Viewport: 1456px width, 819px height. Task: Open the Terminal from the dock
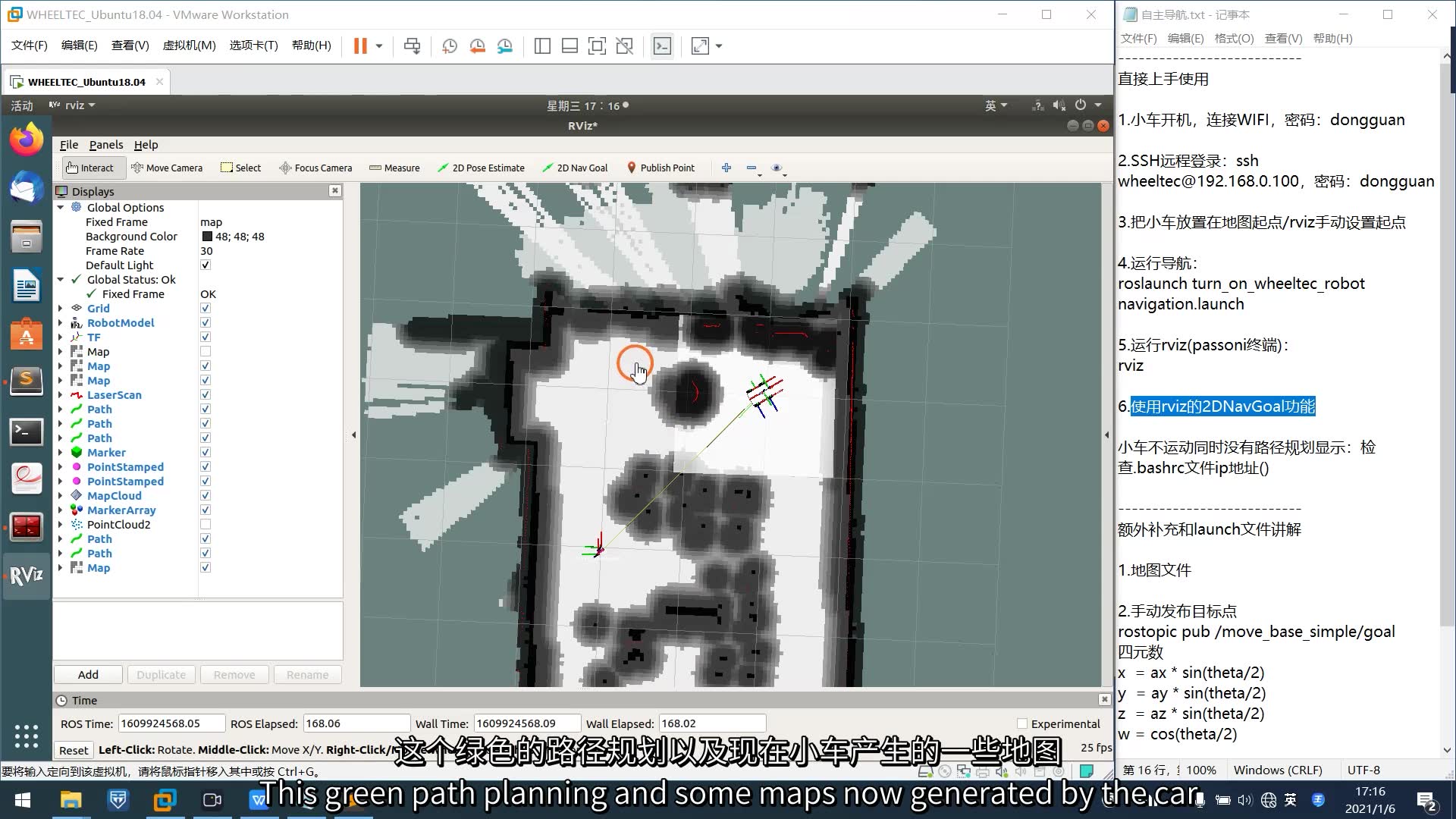[x=27, y=432]
